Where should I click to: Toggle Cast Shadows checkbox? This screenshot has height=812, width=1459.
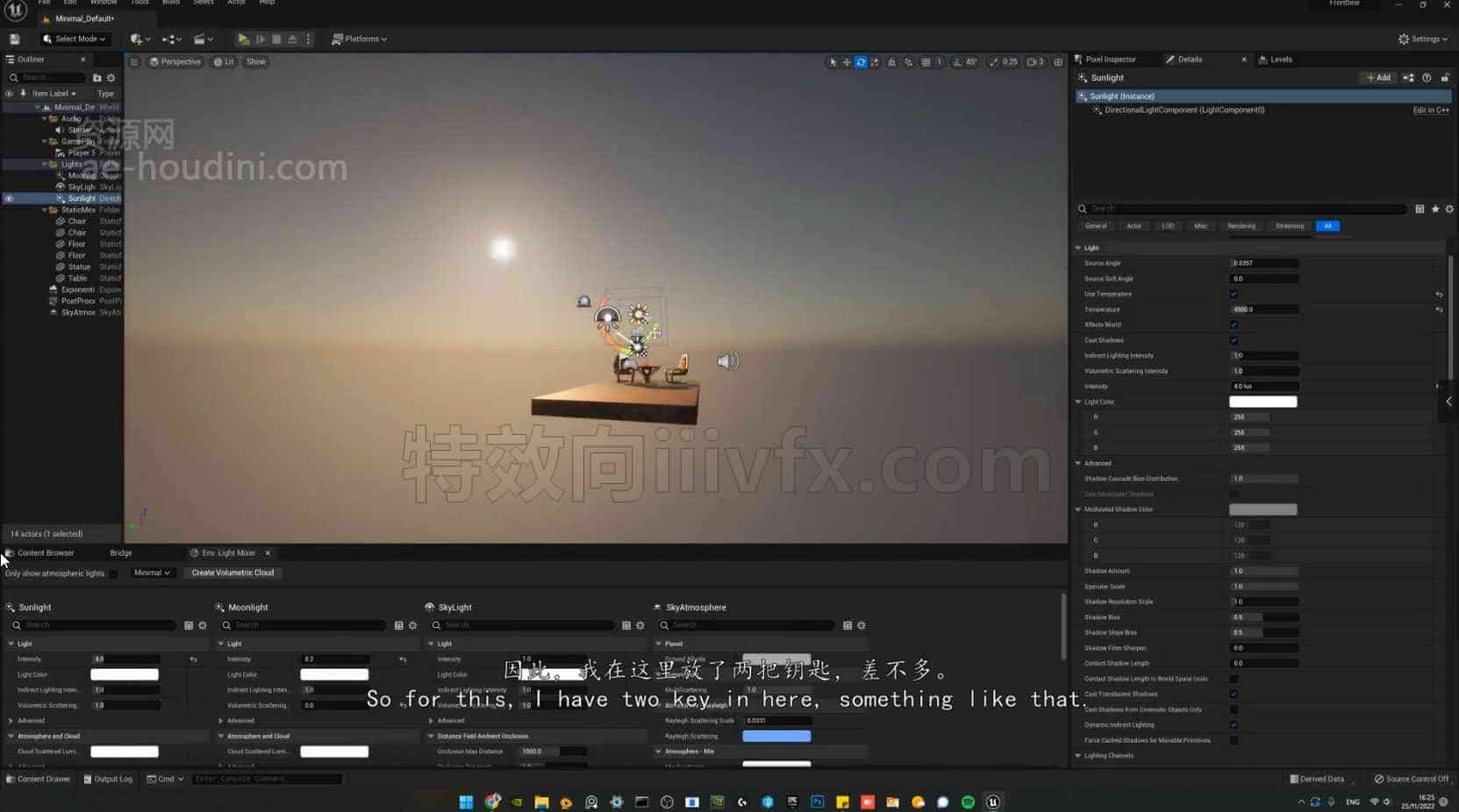[x=1234, y=340]
